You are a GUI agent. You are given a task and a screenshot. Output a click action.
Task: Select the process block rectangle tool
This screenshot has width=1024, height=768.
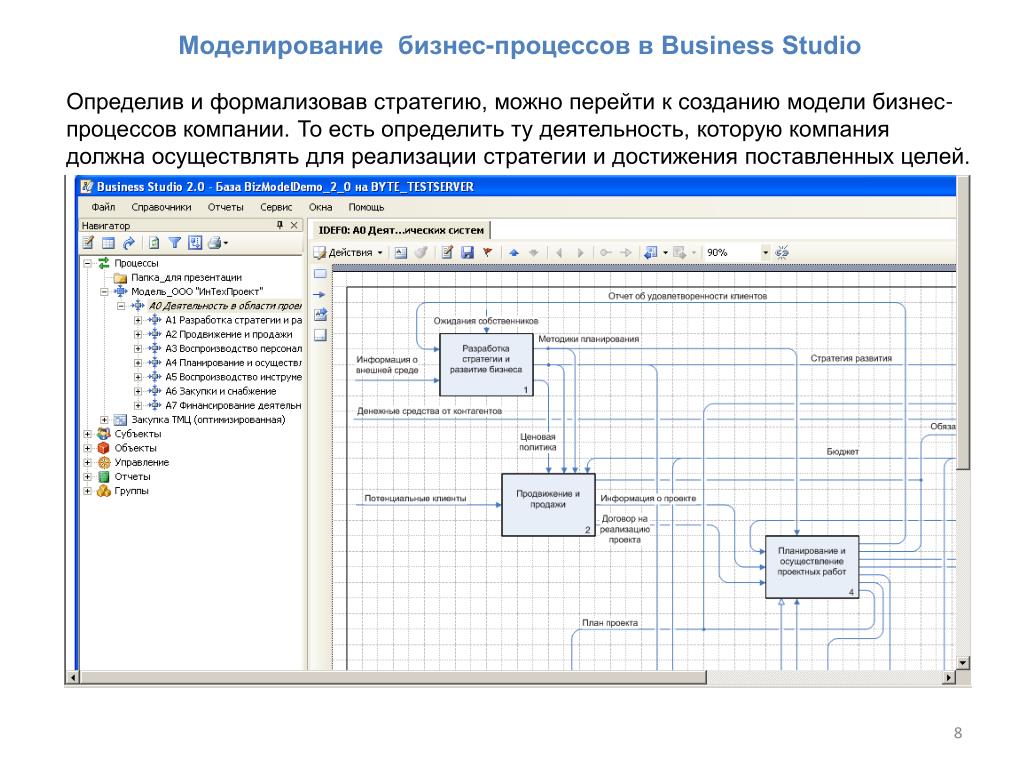click(x=320, y=274)
